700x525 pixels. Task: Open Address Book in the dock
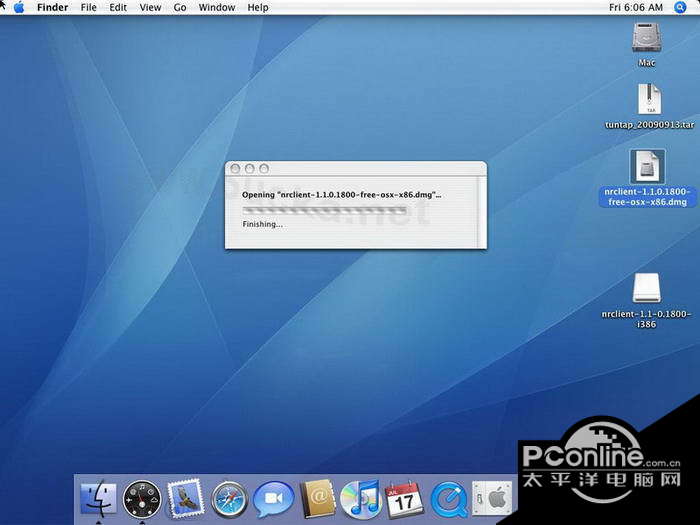click(317, 497)
